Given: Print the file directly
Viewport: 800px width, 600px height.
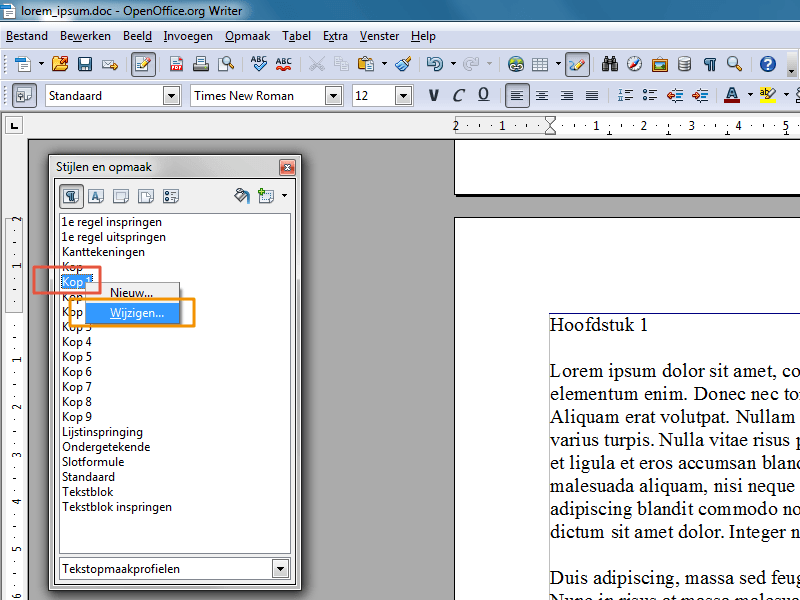Looking at the screenshot, I should [x=201, y=64].
